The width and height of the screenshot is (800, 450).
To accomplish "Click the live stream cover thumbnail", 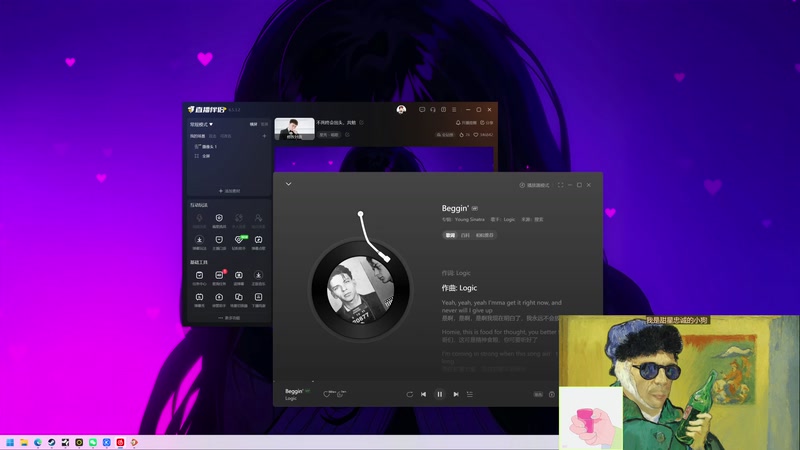I will pos(294,129).
